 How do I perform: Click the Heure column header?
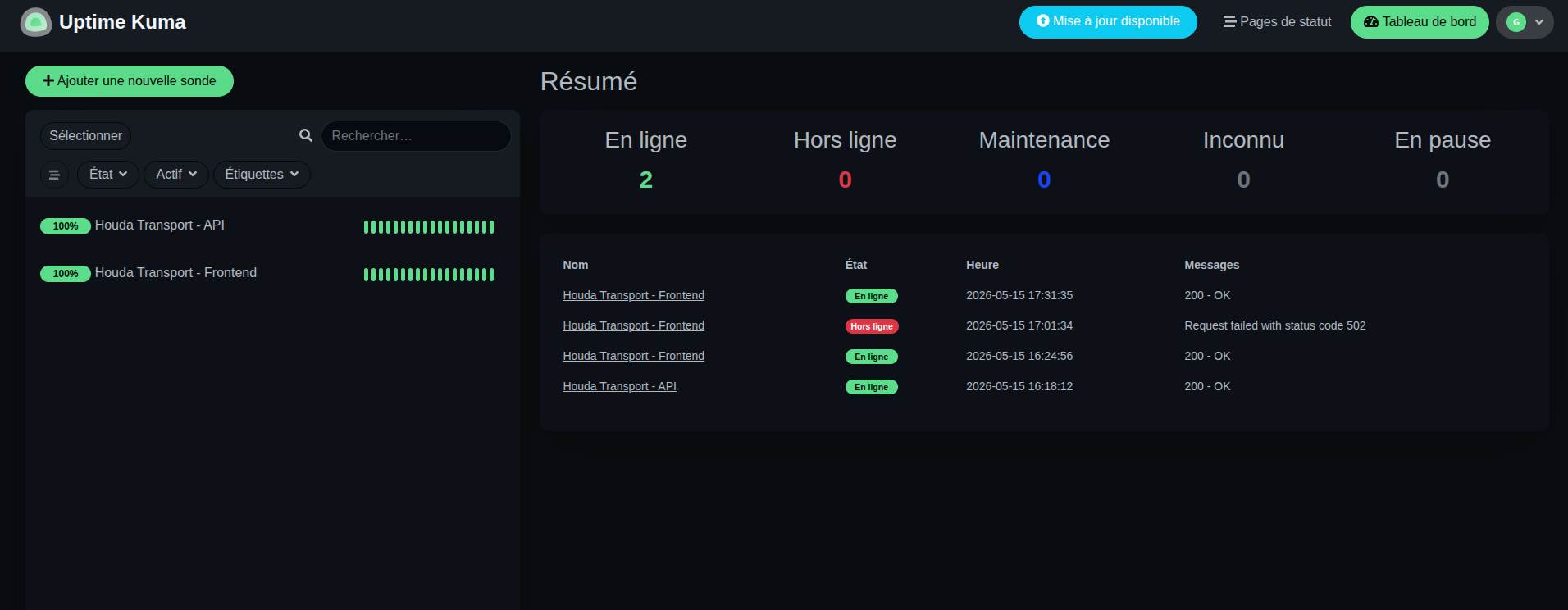[982, 265]
